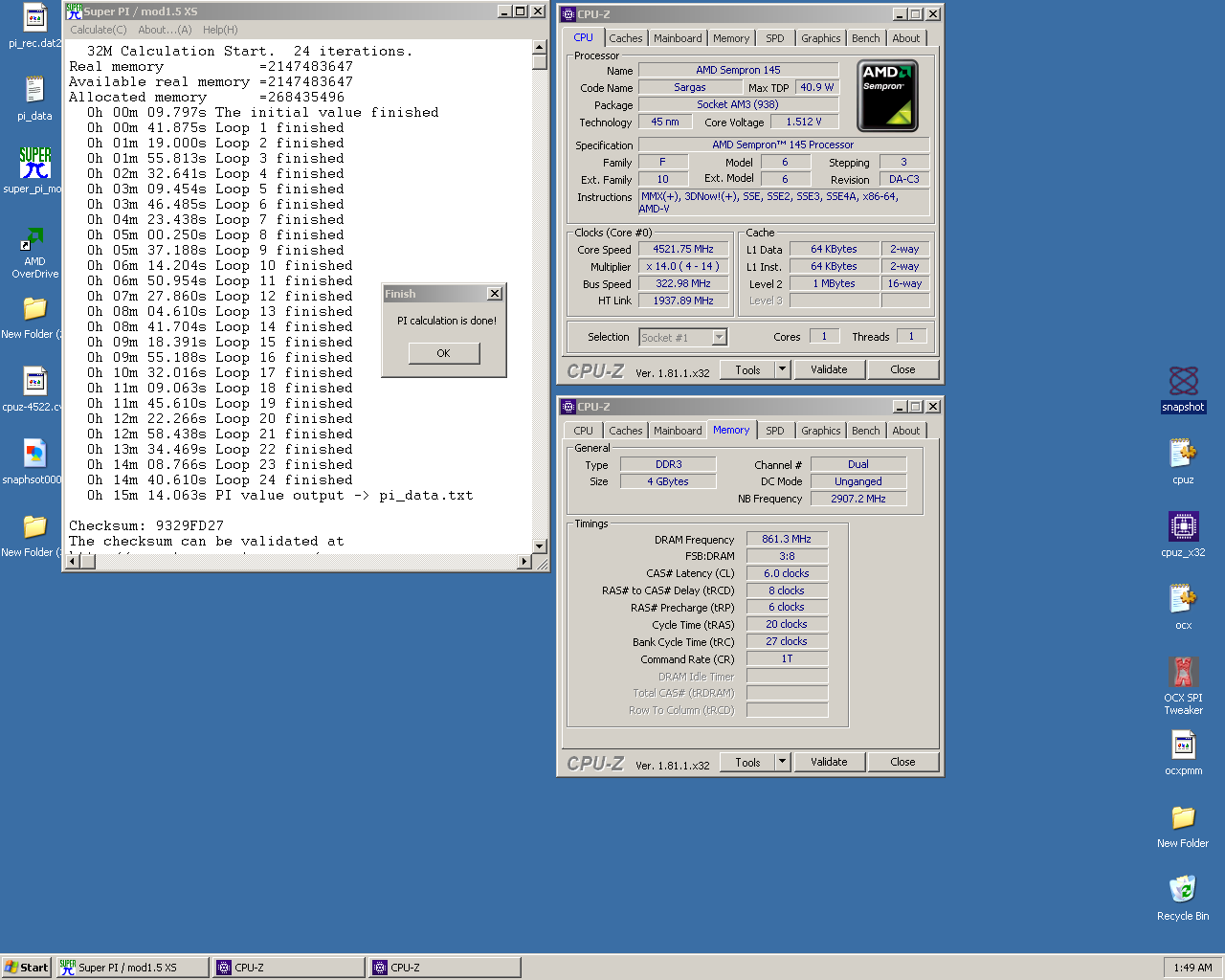This screenshot has width=1225, height=980.
Task: Click the NB Frequency 2907.2 MHz value
Action: point(858,499)
